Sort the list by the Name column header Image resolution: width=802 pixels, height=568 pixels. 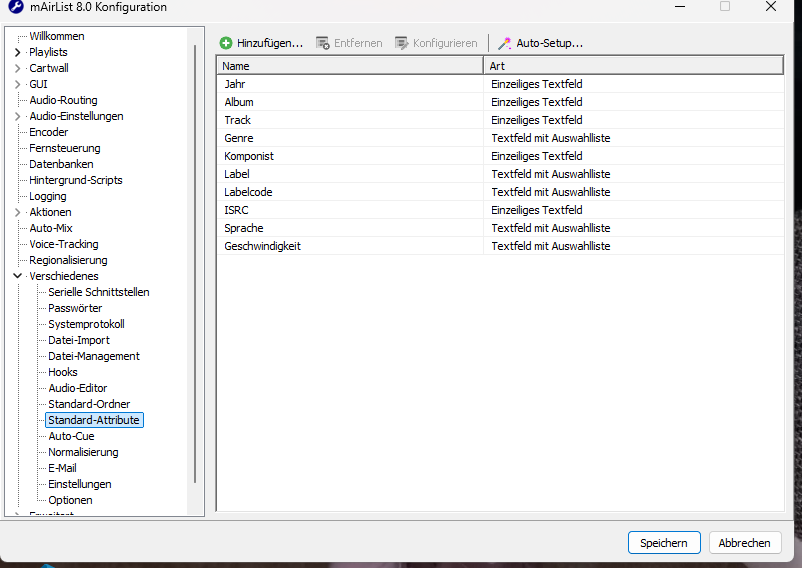point(350,65)
